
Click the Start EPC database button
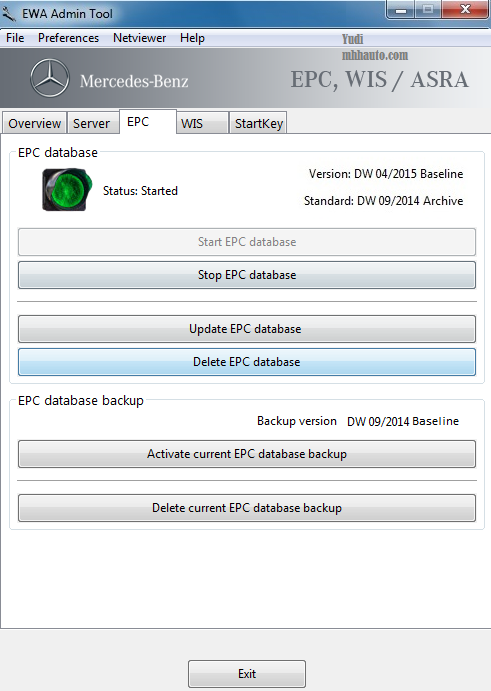[x=247, y=242]
